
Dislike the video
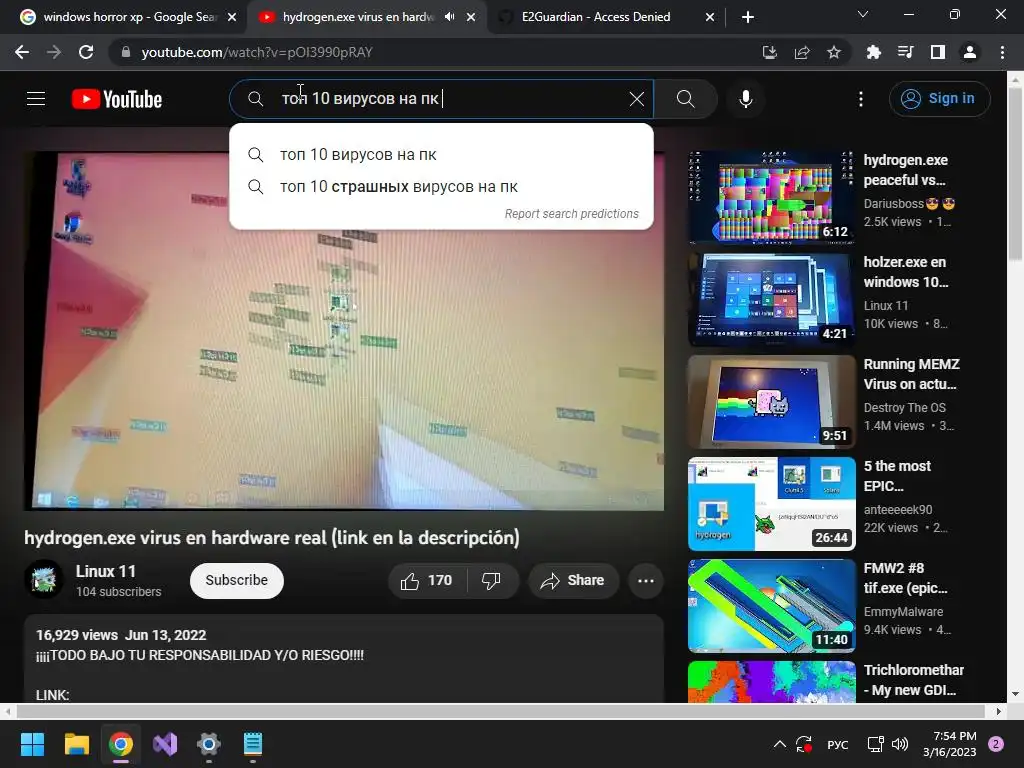(x=491, y=581)
